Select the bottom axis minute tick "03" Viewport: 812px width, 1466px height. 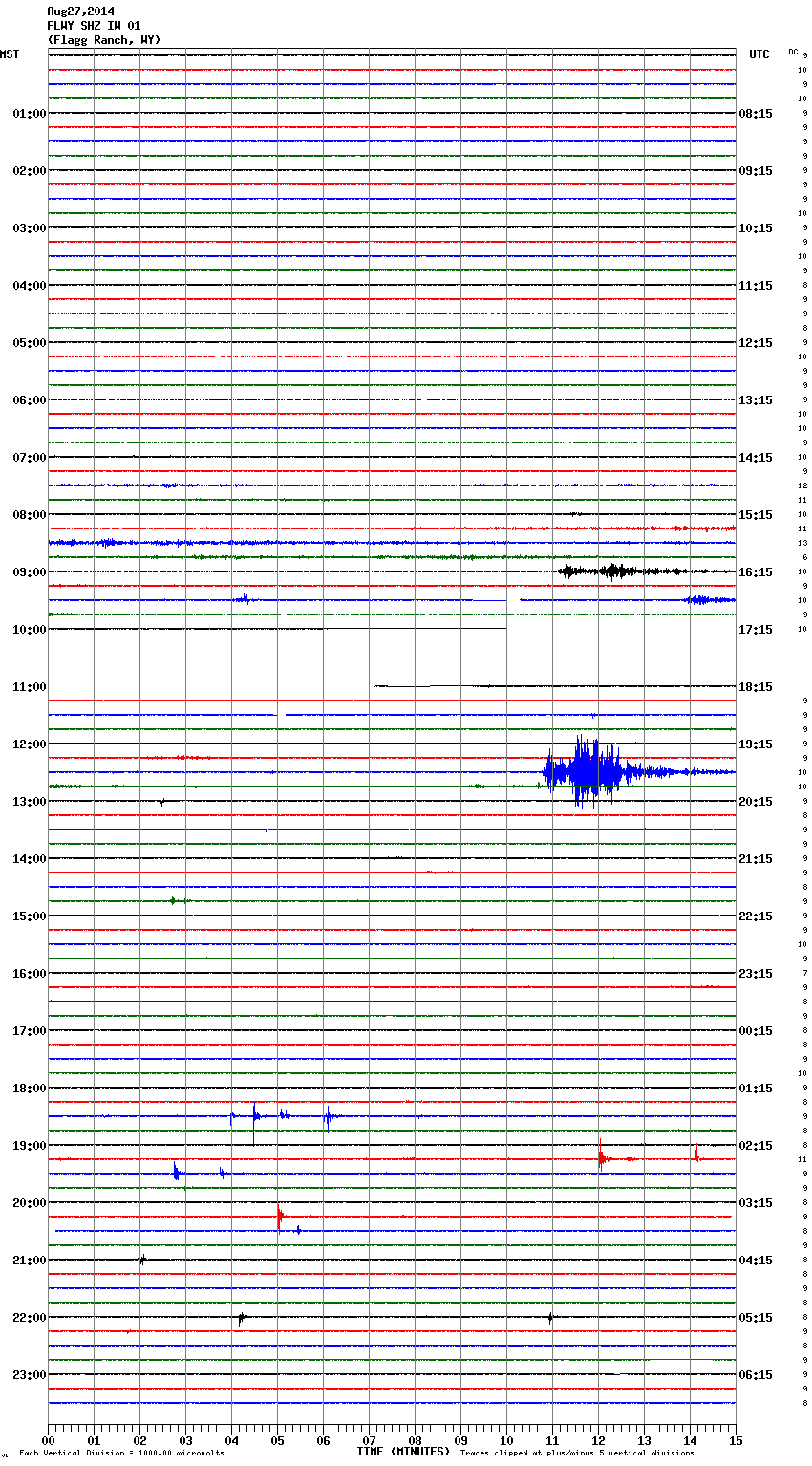coord(185,1440)
